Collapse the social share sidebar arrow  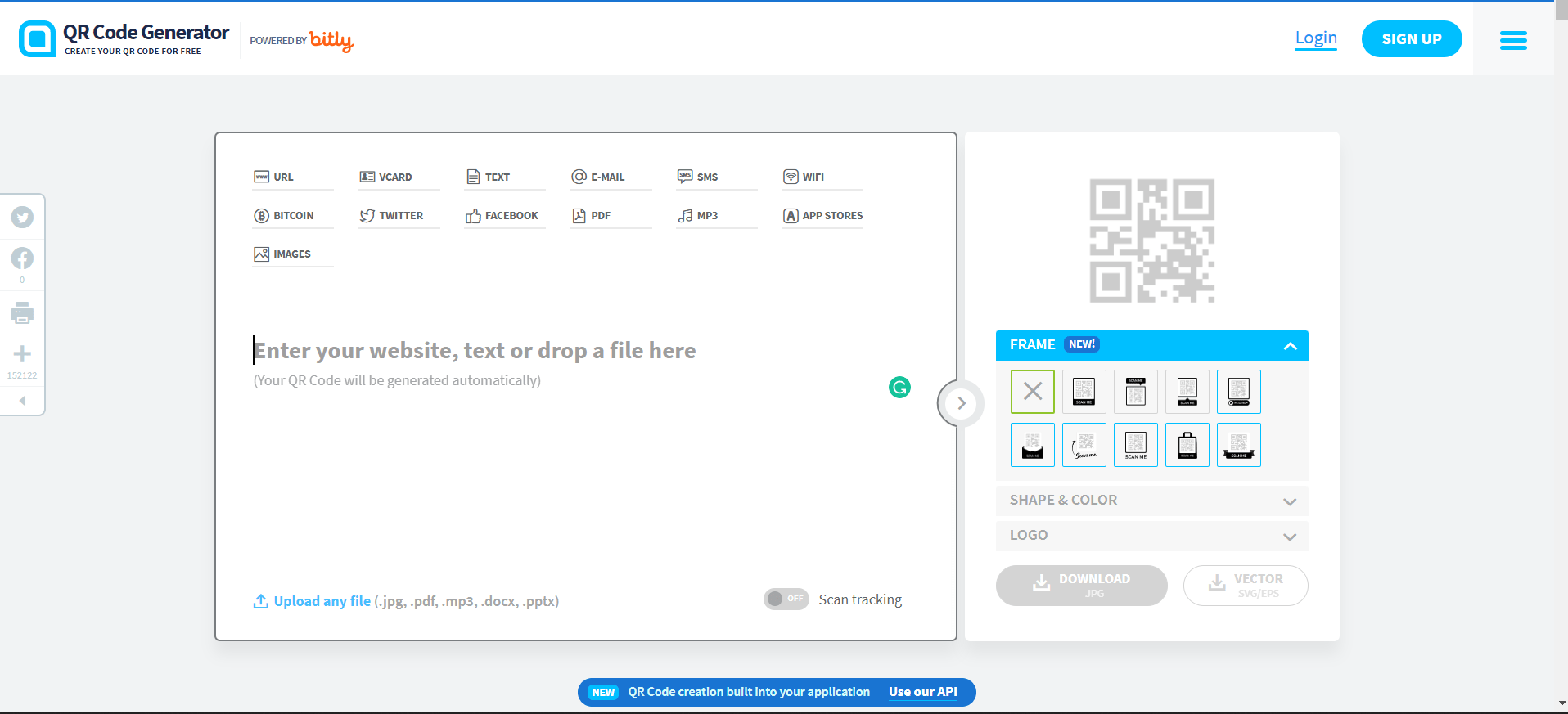(x=22, y=401)
